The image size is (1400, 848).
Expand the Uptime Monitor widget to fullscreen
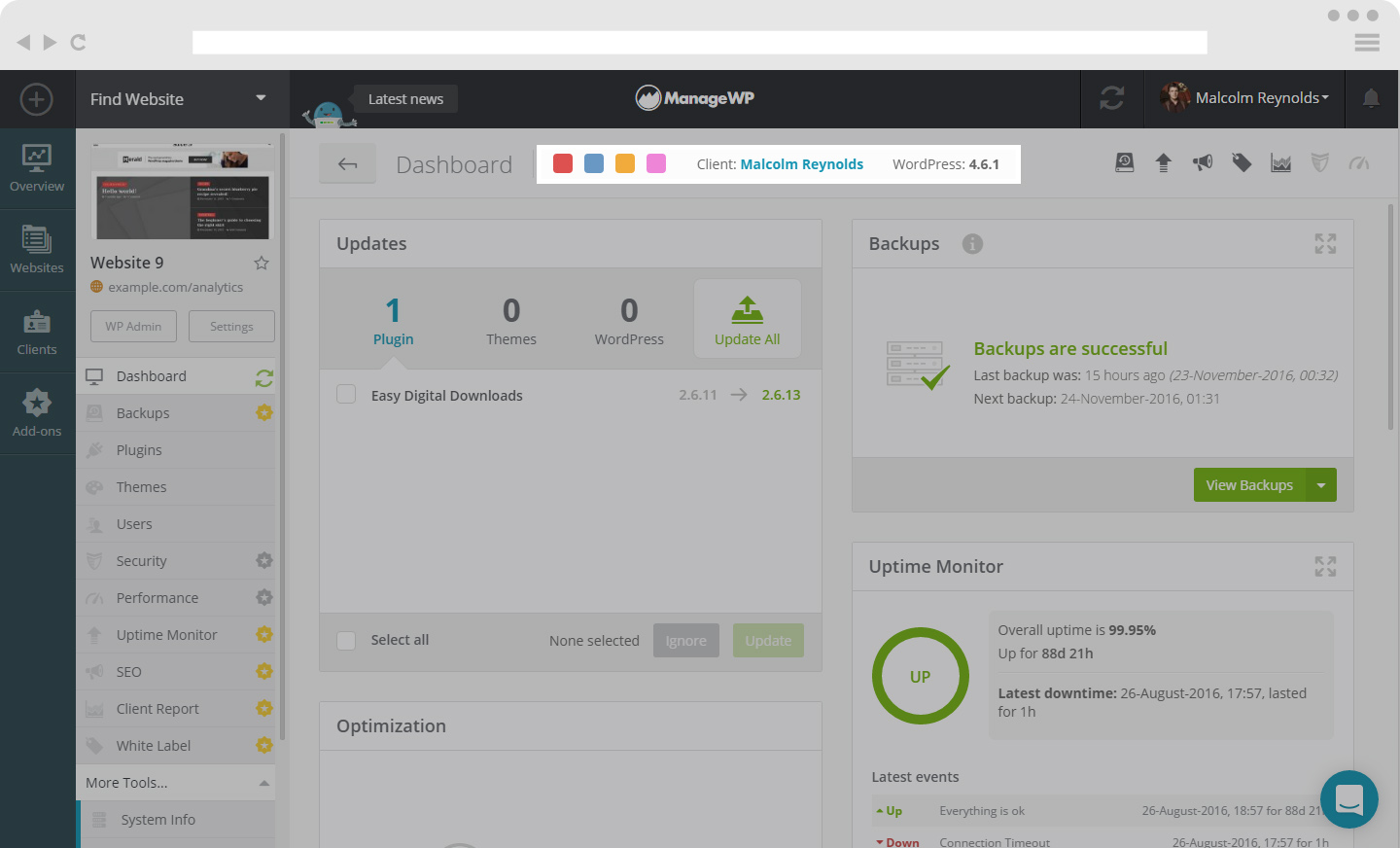tap(1325, 567)
